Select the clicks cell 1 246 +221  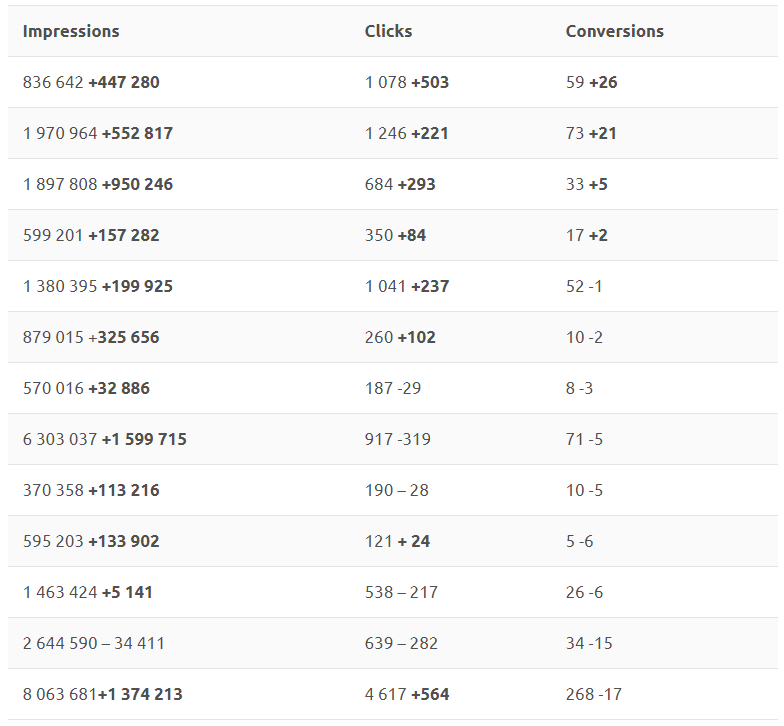click(x=406, y=133)
